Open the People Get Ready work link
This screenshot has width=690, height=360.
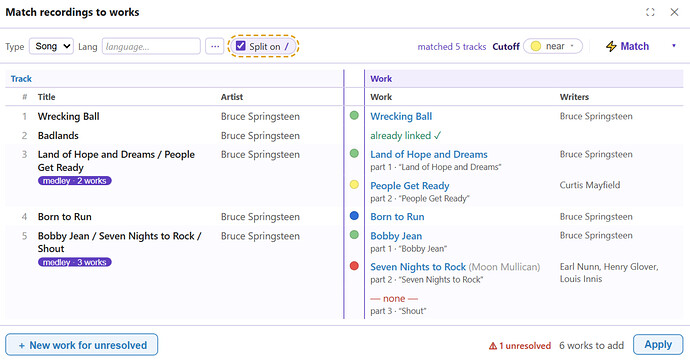pyautogui.click(x=410, y=186)
